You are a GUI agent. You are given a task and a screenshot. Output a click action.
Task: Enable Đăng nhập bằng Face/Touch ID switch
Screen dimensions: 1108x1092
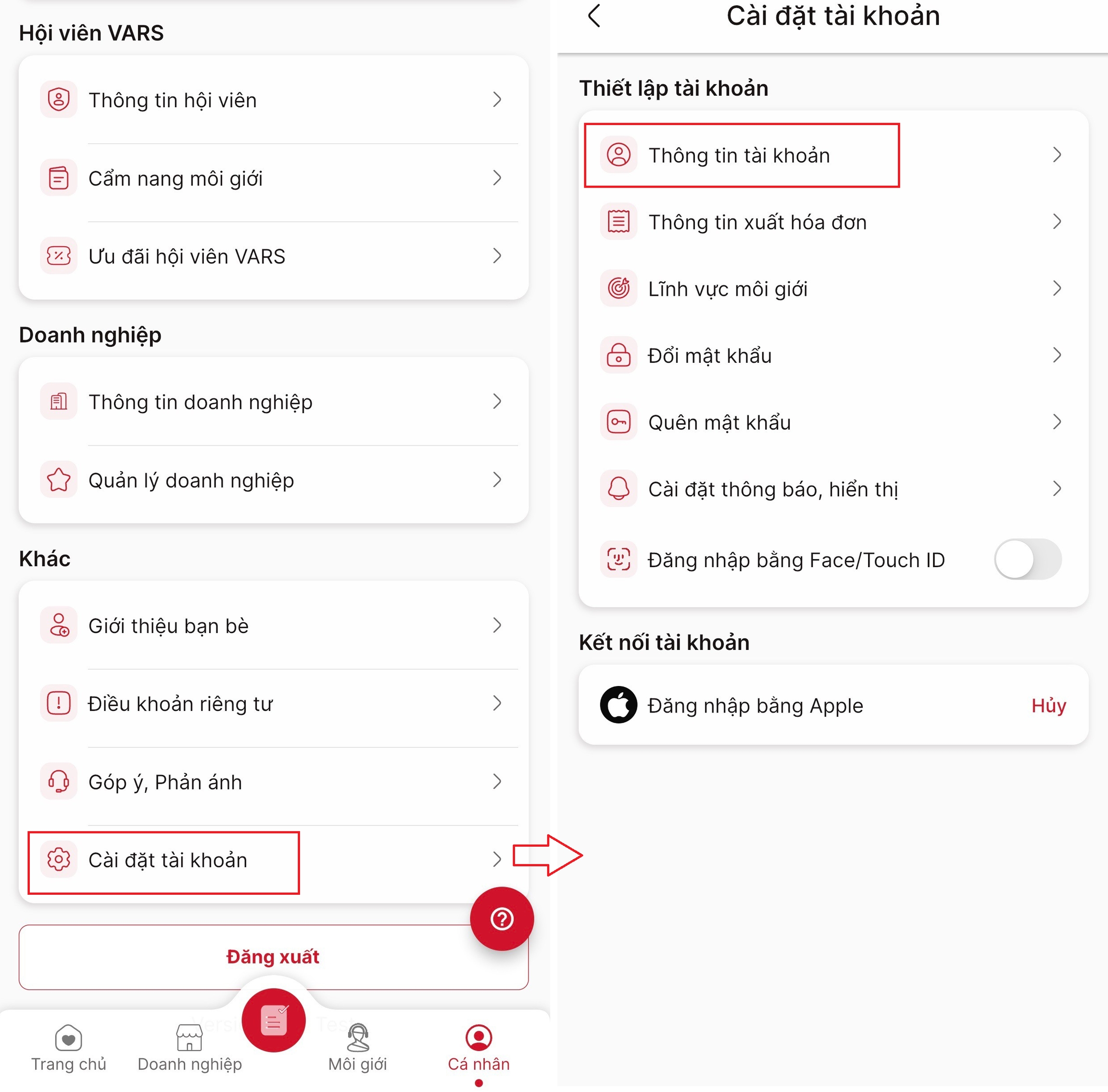1028,559
